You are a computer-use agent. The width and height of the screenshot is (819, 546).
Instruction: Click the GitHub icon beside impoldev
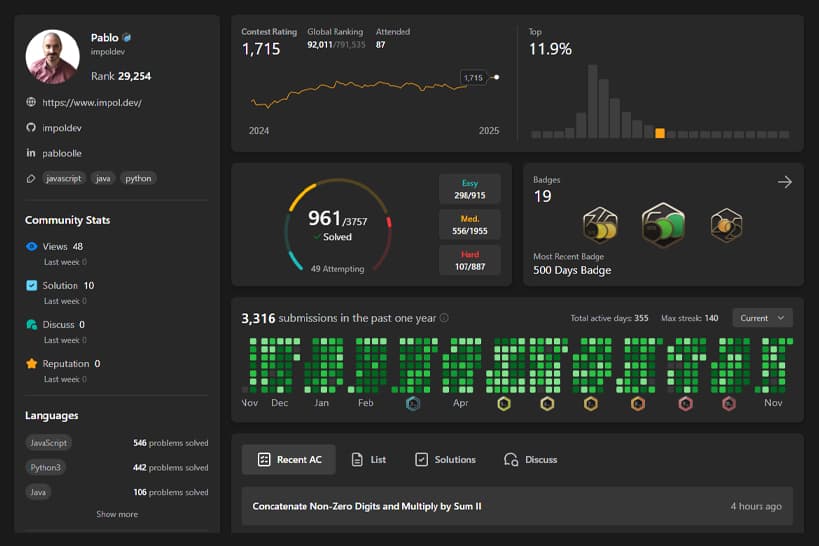[31, 128]
